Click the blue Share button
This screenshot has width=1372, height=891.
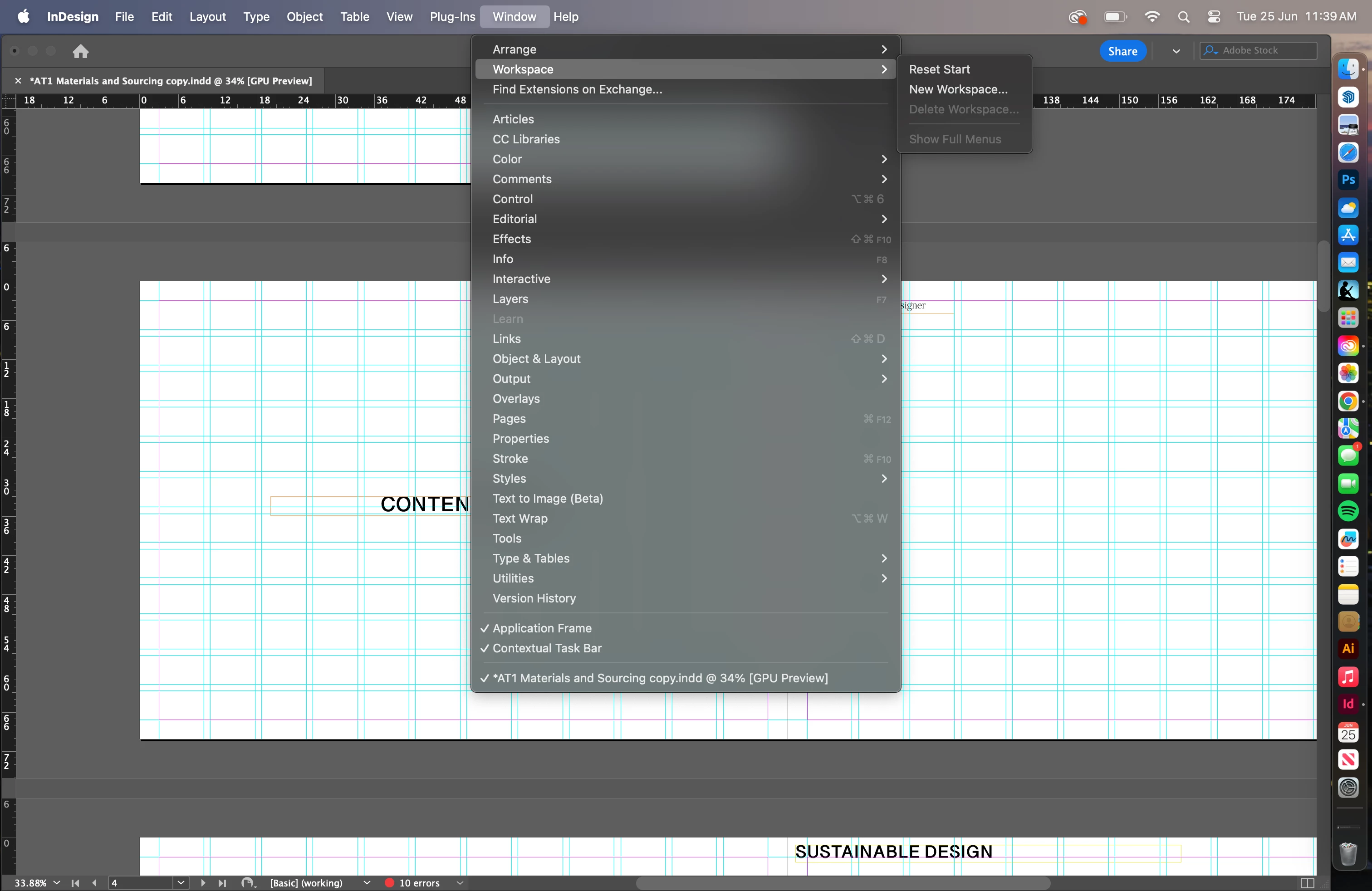tap(1122, 51)
